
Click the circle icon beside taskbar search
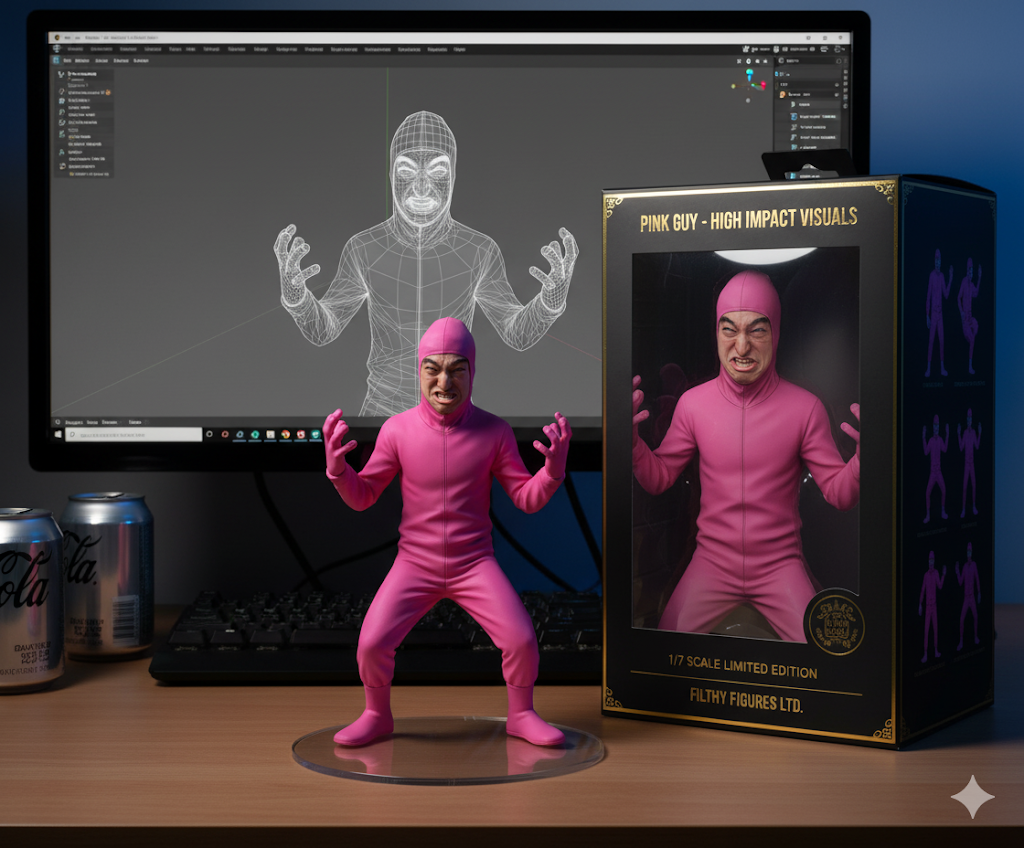[x=209, y=434]
